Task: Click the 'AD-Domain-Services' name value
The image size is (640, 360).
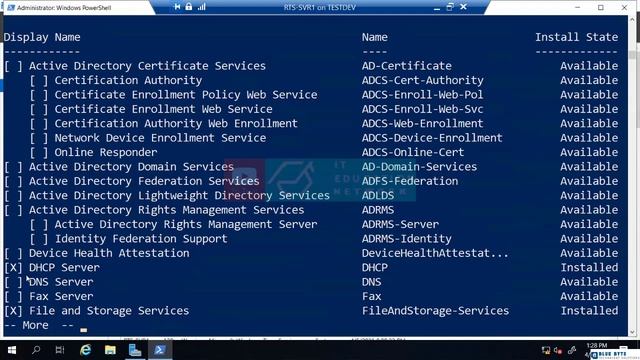Action: 419,167
